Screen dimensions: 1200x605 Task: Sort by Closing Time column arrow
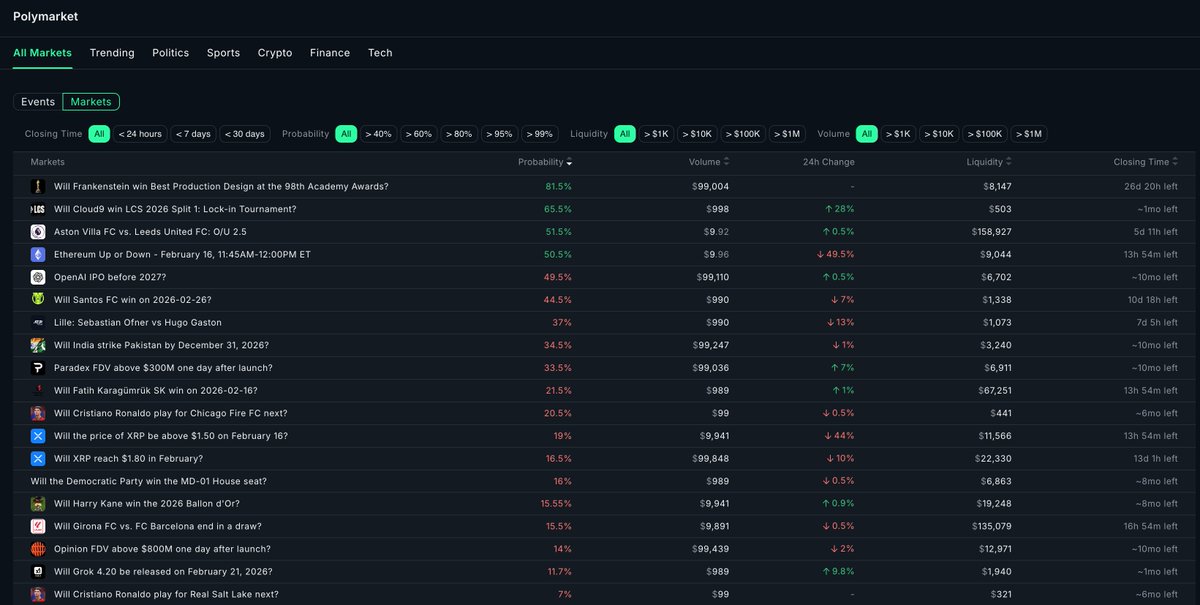tap(1176, 162)
